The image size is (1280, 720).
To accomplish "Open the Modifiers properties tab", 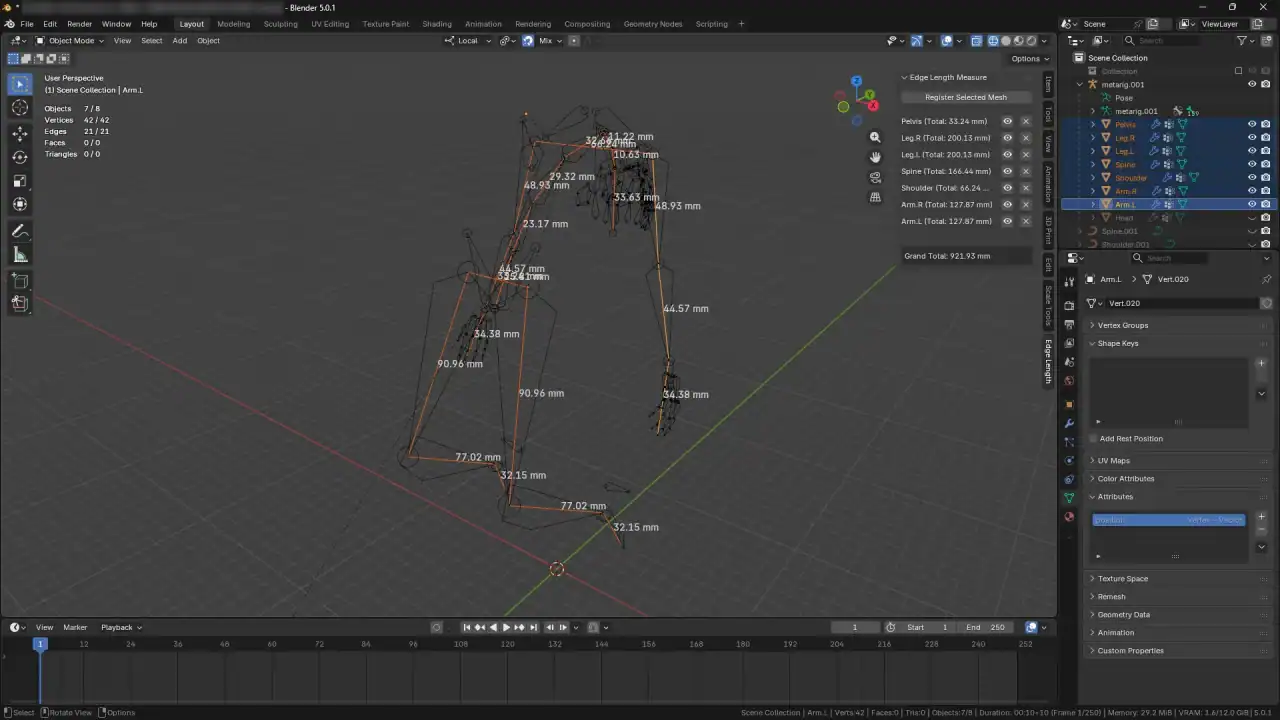I will tap(1069, 423).
